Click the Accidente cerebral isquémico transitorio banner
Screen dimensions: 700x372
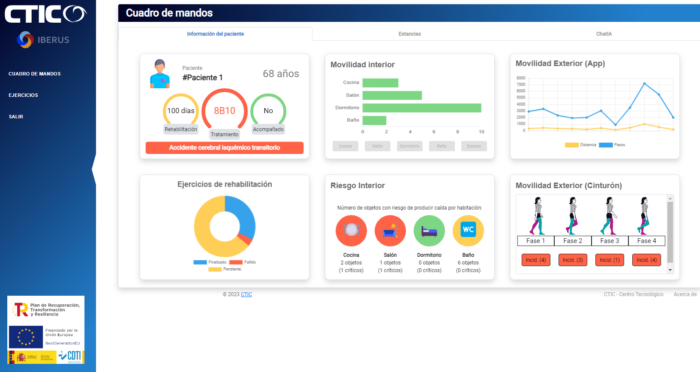tap(225, 148)
